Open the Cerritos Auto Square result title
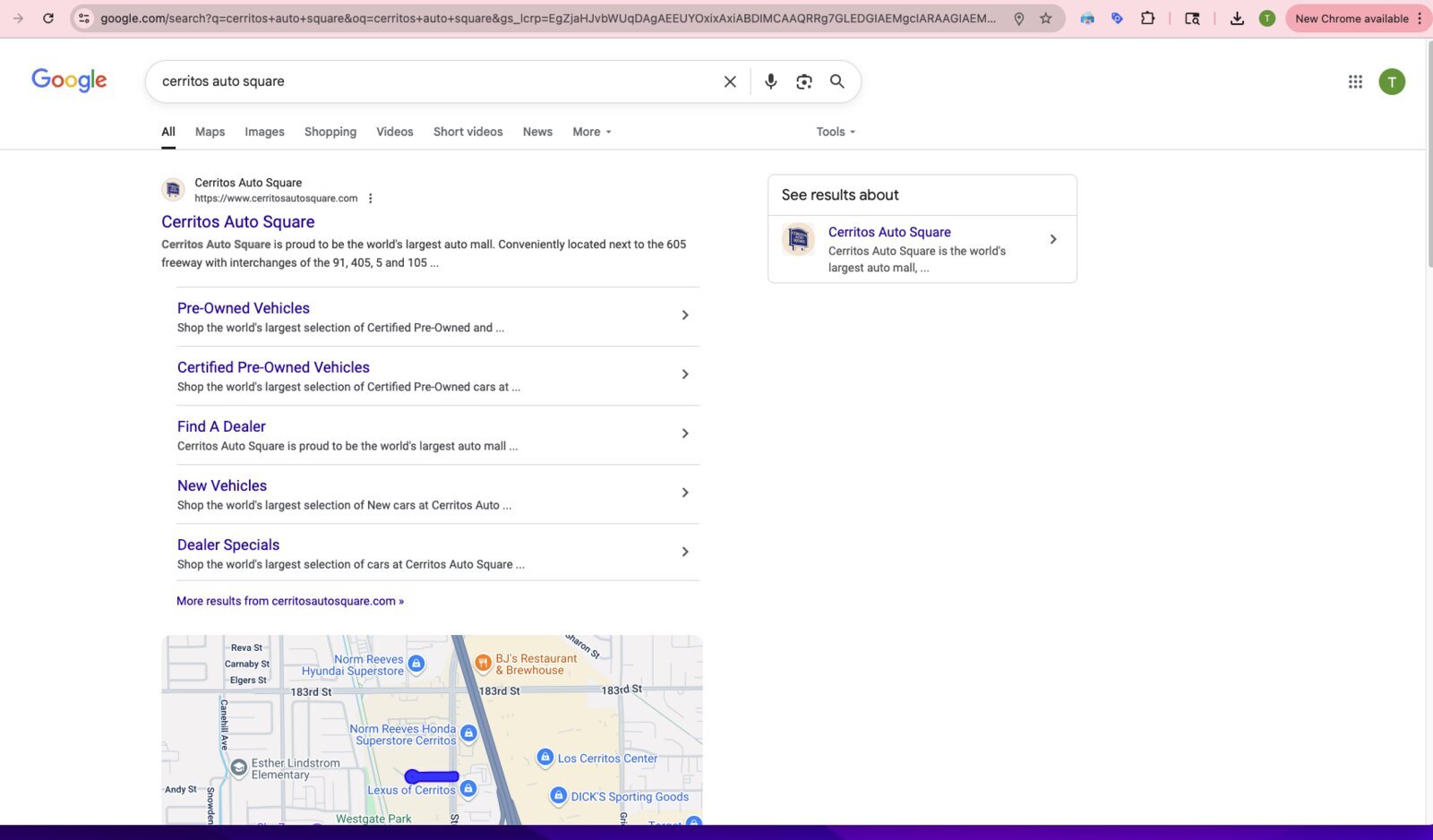1433x840 pixels. pyautogui.click(x=238, y=222)
